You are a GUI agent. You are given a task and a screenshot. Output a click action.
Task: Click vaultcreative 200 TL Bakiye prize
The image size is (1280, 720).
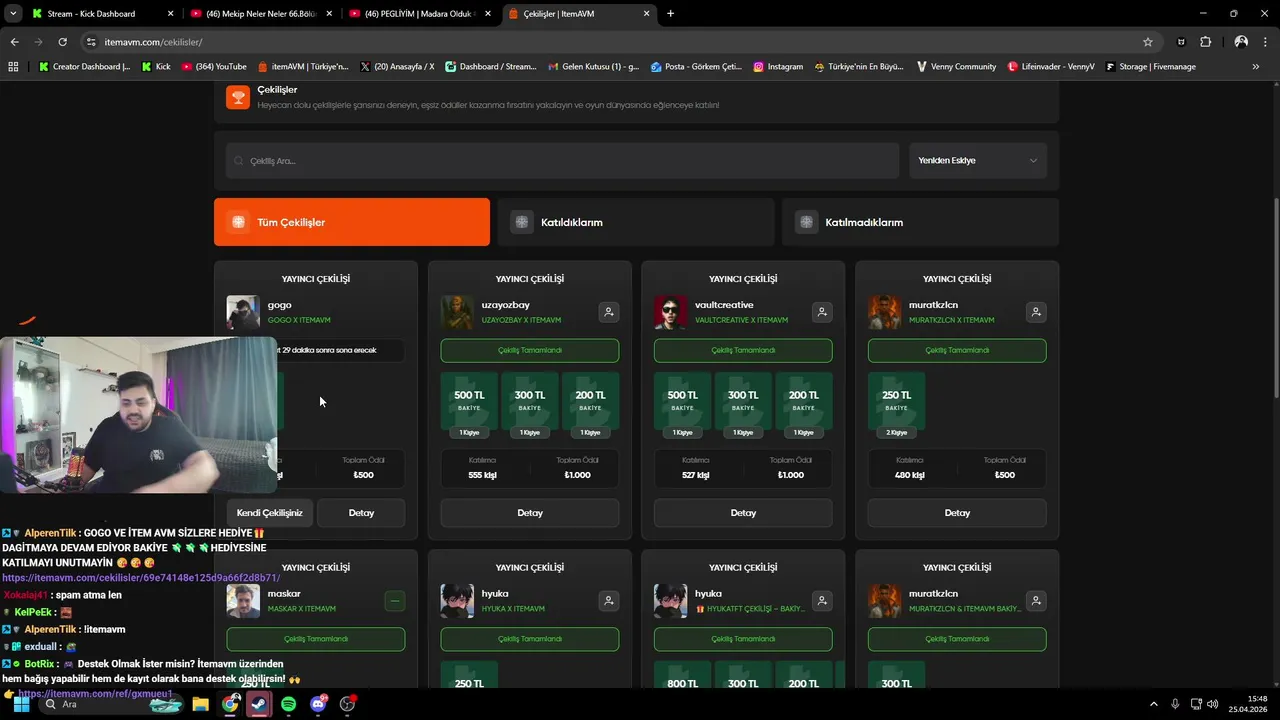pos(804,405)
